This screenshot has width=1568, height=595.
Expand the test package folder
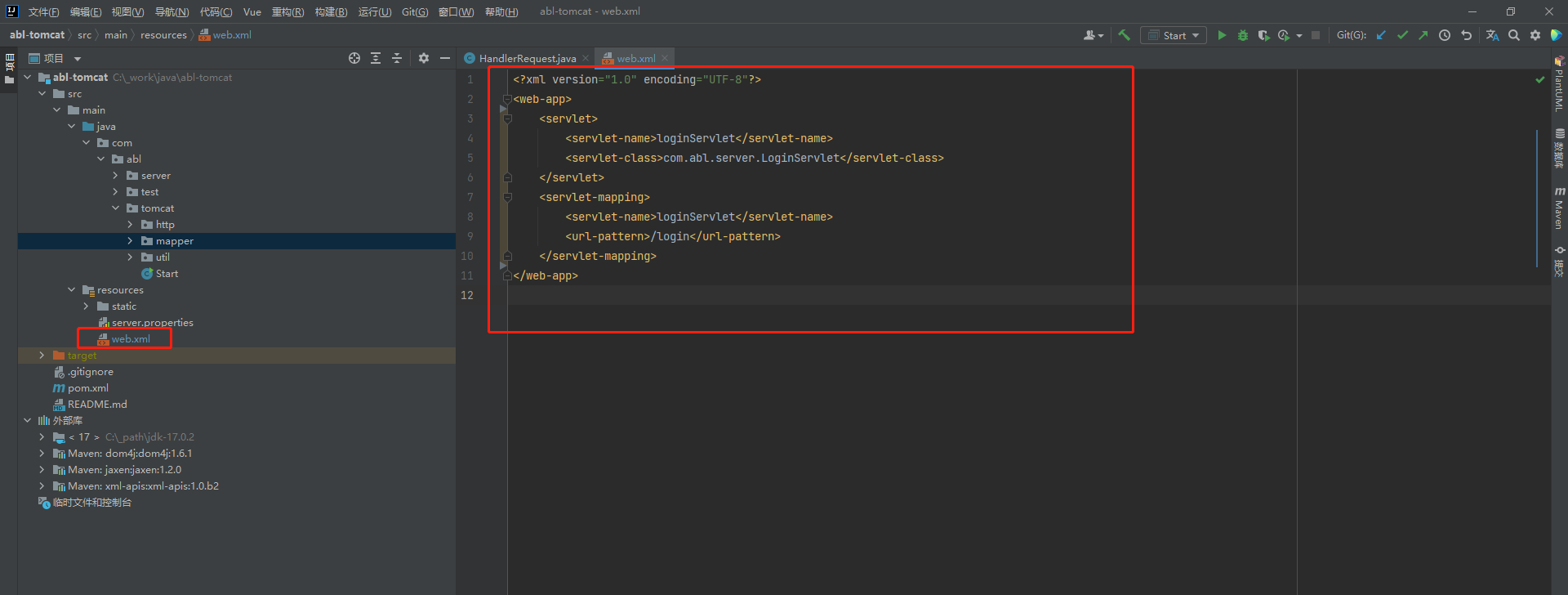click(115, 192)
